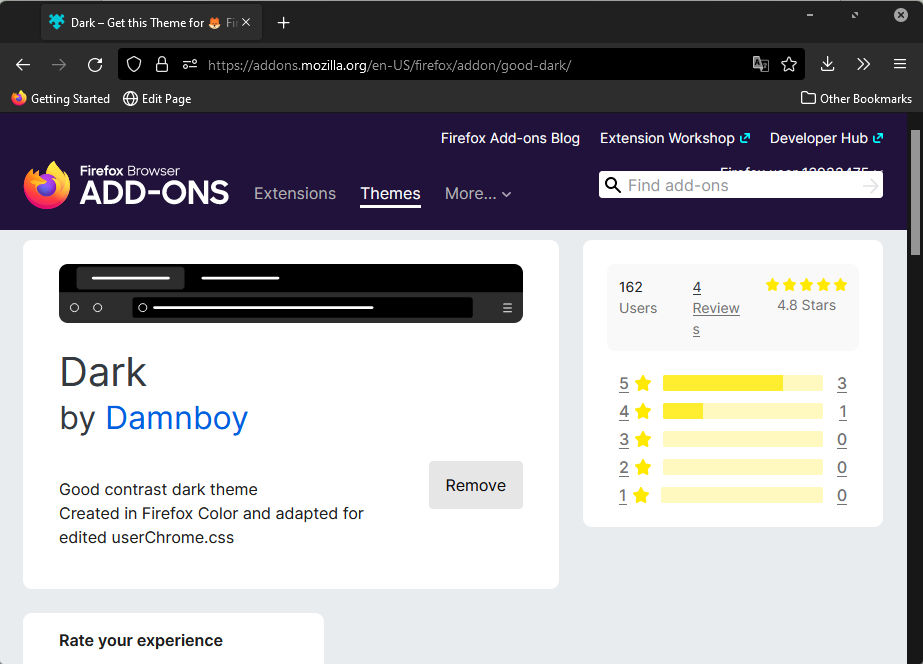
Task: Click the 3-star rating bar
Action: coord(742,439)
